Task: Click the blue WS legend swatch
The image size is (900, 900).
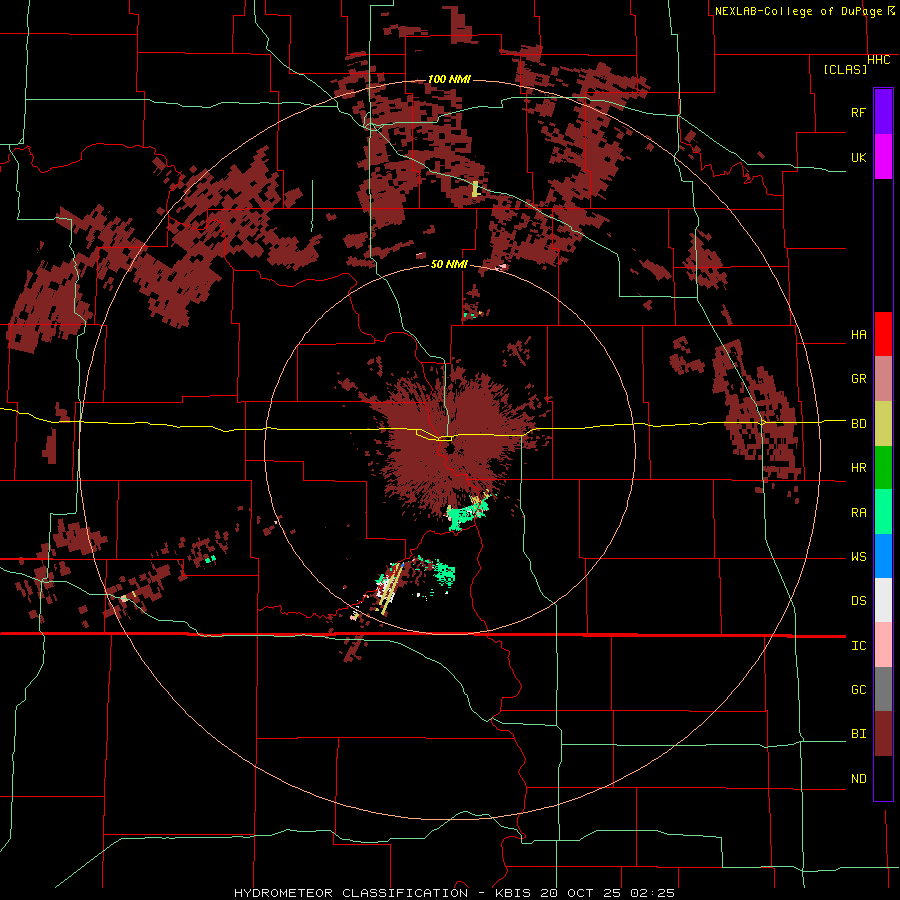Action: 883,556
